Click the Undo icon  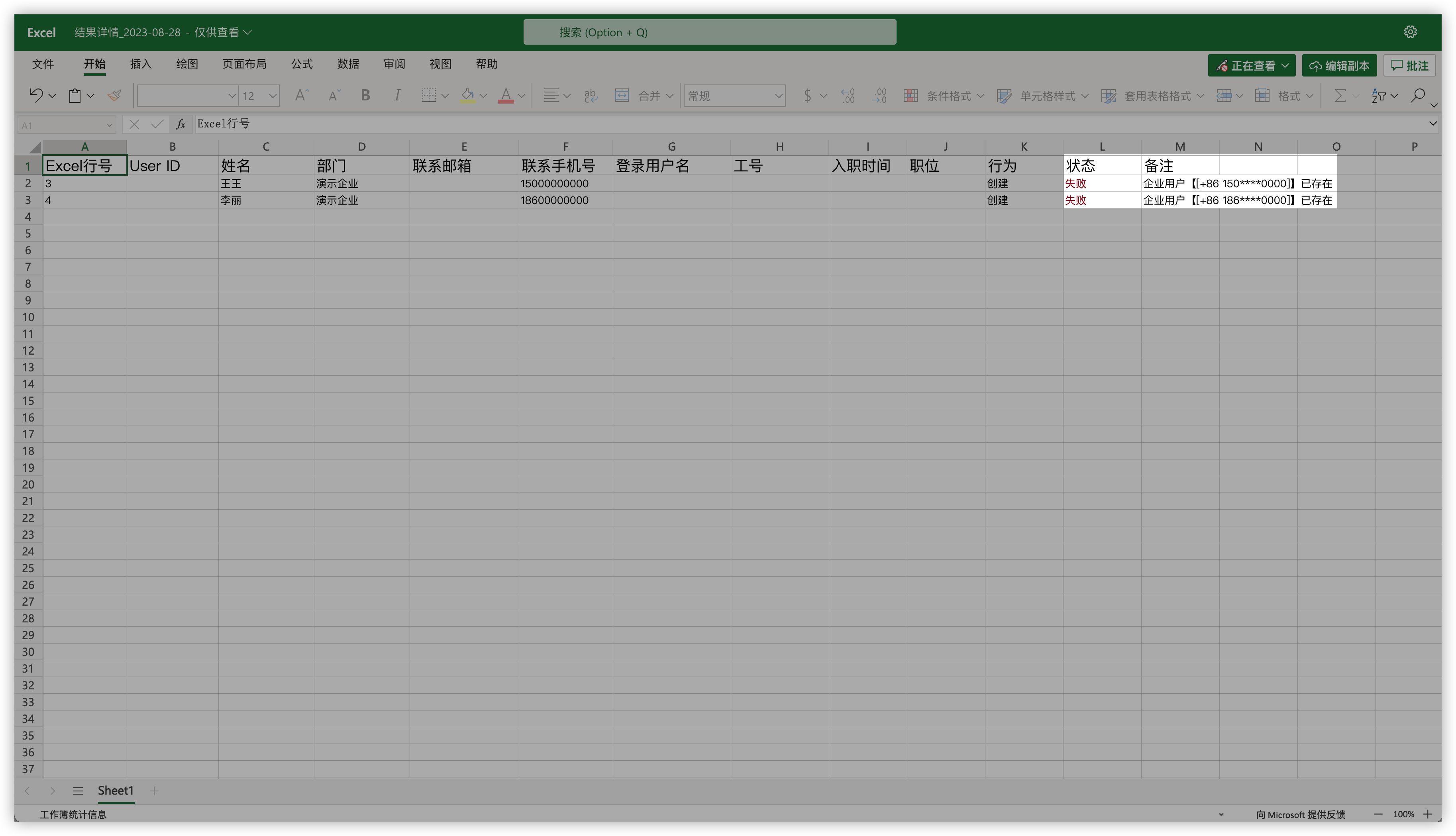[36, 95]
